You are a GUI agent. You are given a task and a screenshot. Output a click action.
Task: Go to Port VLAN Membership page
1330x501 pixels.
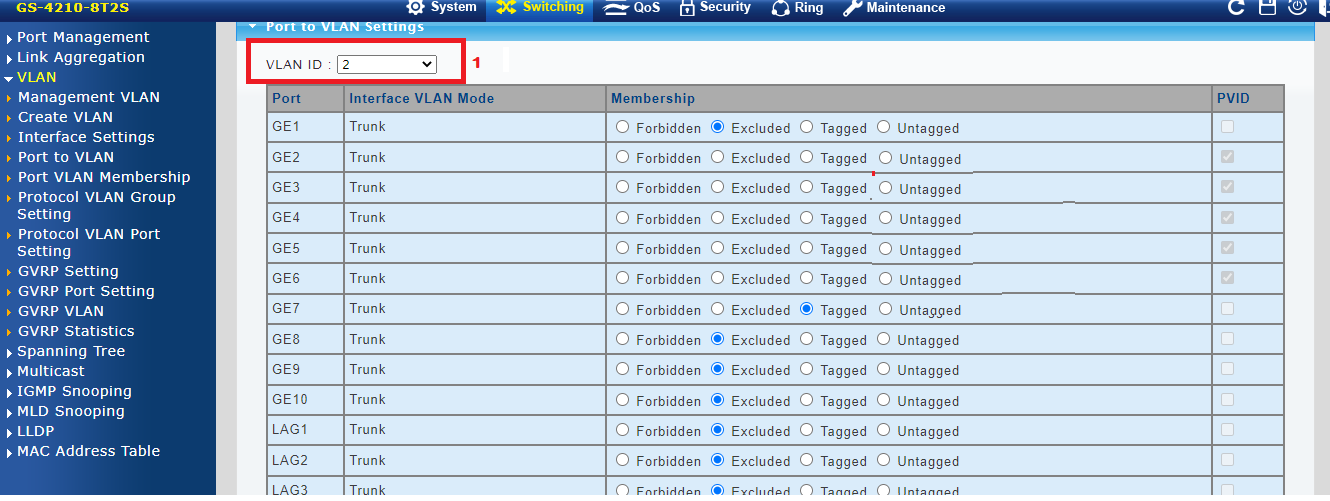tap(103, 177)
